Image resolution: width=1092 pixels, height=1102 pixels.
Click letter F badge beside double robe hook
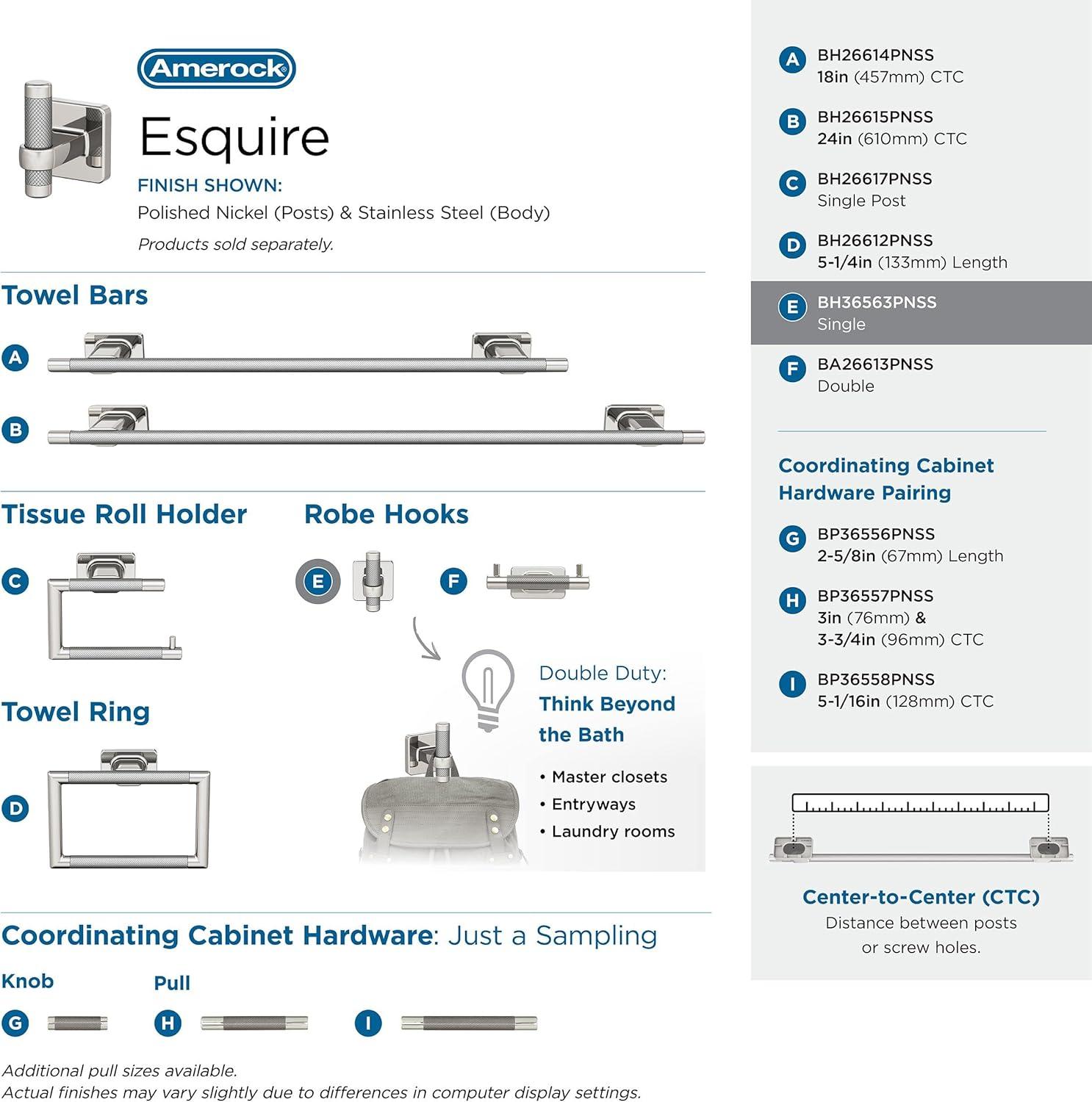pyautogui.click(x=453, y=581)
